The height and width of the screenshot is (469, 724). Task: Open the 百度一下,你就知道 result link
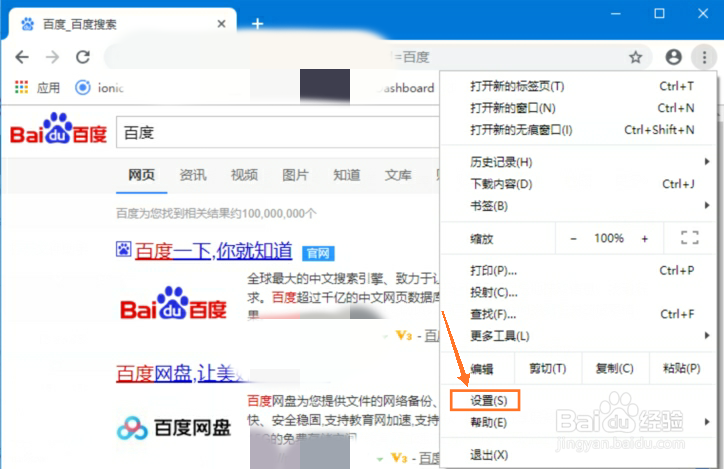tap(214, 251)
